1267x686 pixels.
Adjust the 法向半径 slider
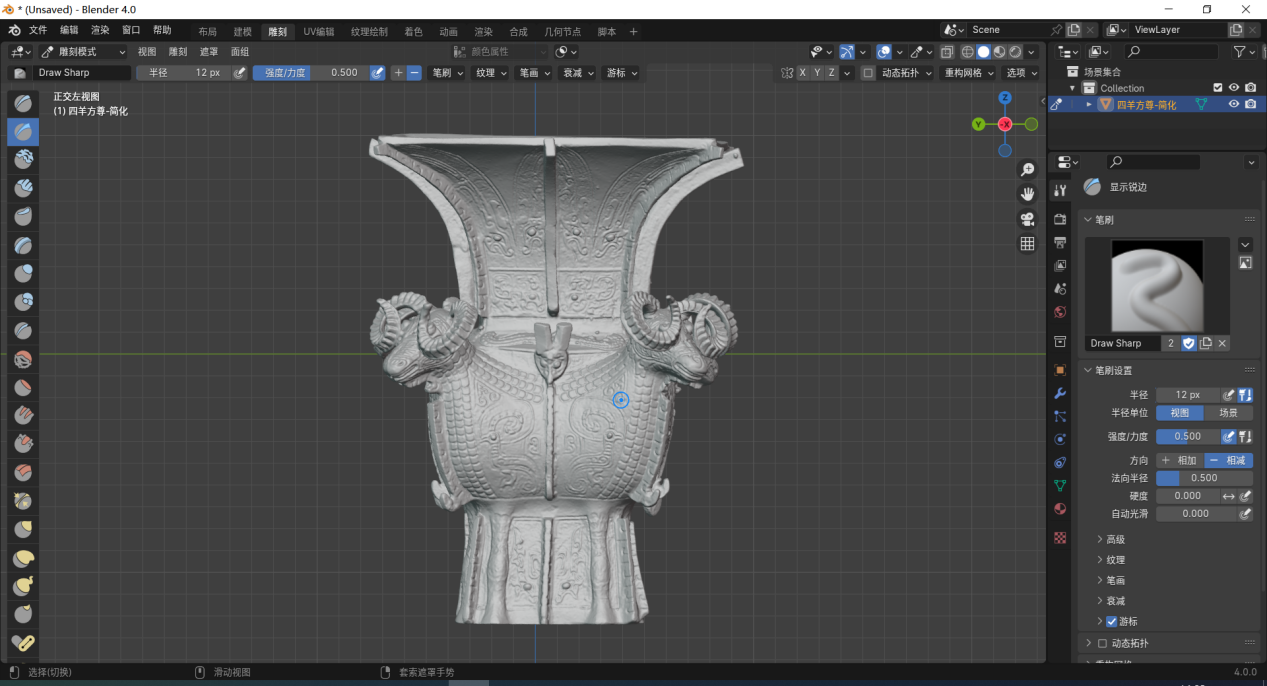[1205, 478]
